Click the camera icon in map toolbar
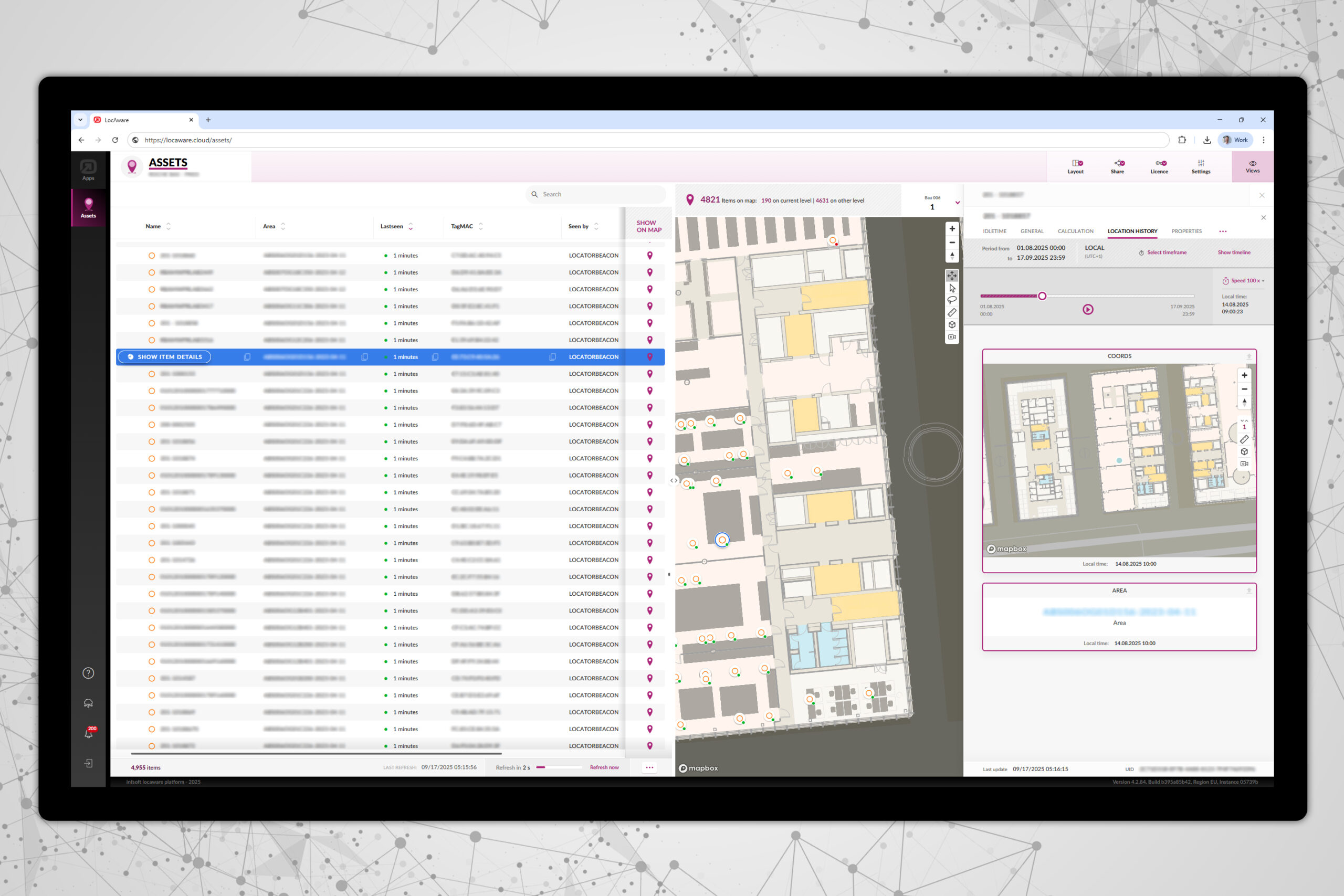Screen dimensions: 1344x896 coord(951,337)
